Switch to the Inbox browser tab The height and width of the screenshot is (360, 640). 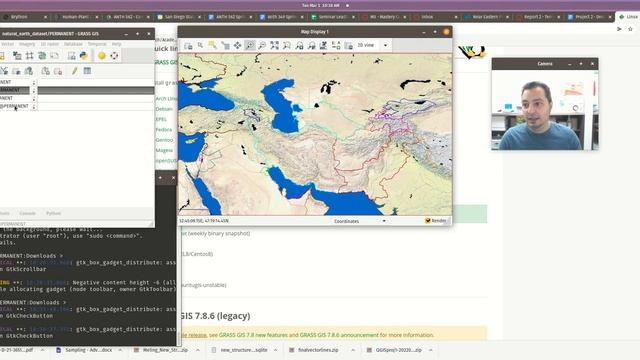435,17
